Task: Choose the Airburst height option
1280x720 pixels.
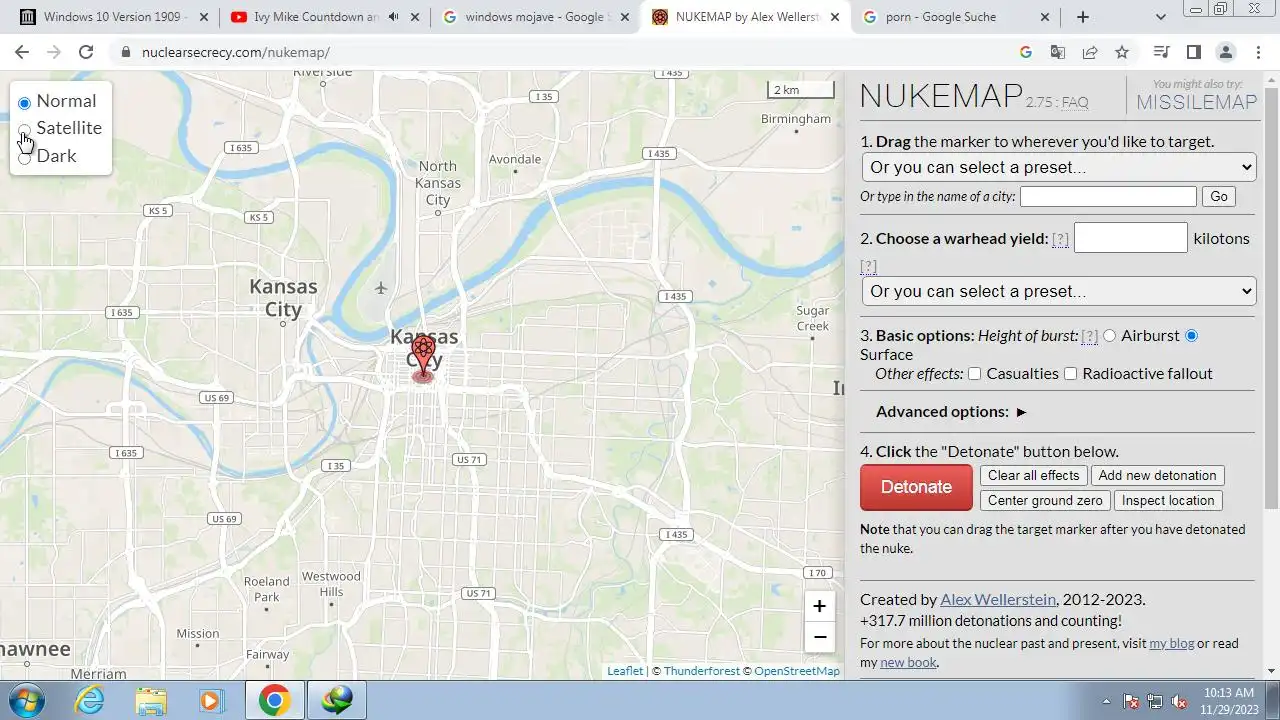Action: (1109, 336)
